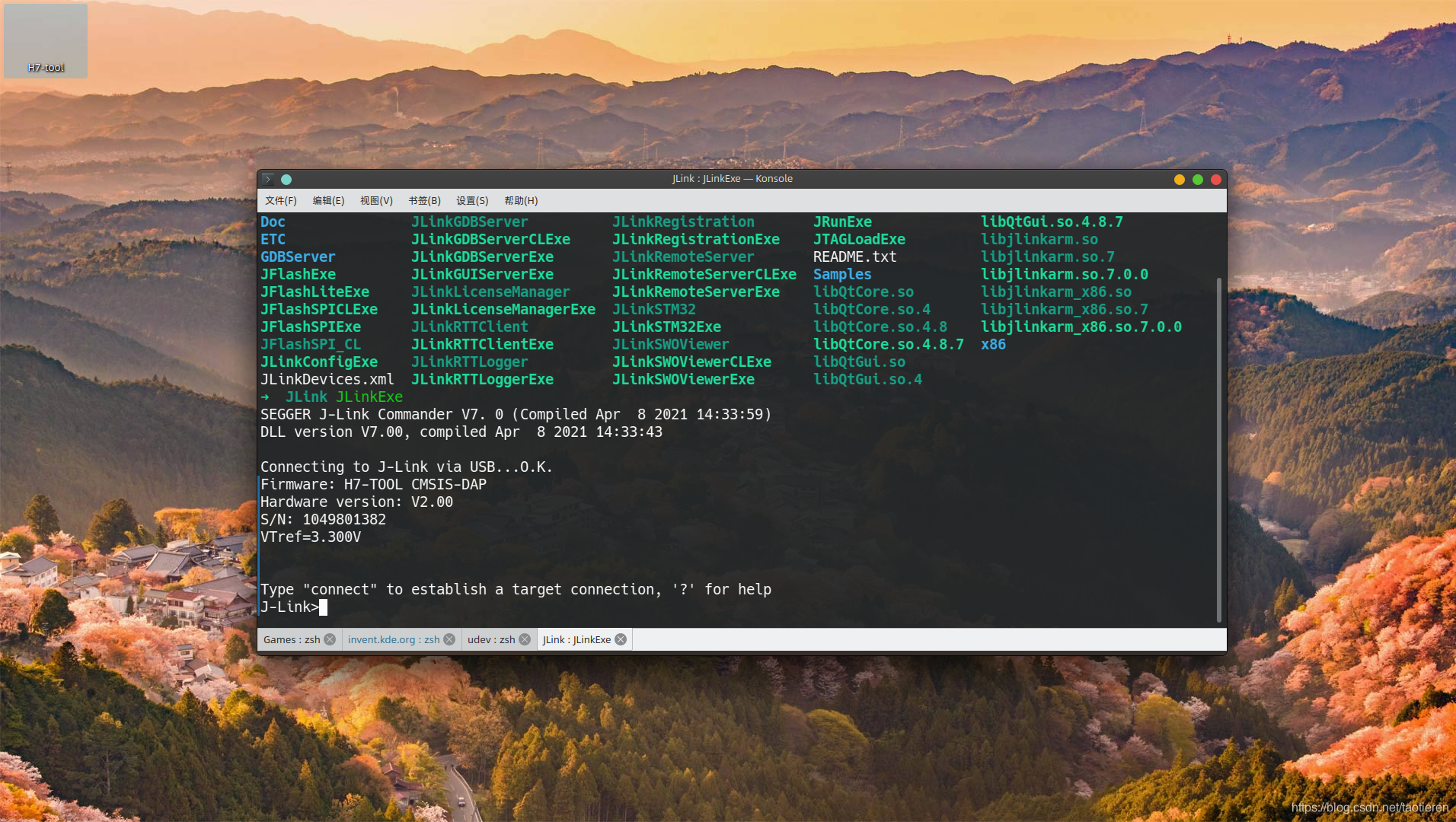Screen dimensions: 1456x822
Task: Click JLinkConfigExe in the listing
Action: (x=319, y=362)
